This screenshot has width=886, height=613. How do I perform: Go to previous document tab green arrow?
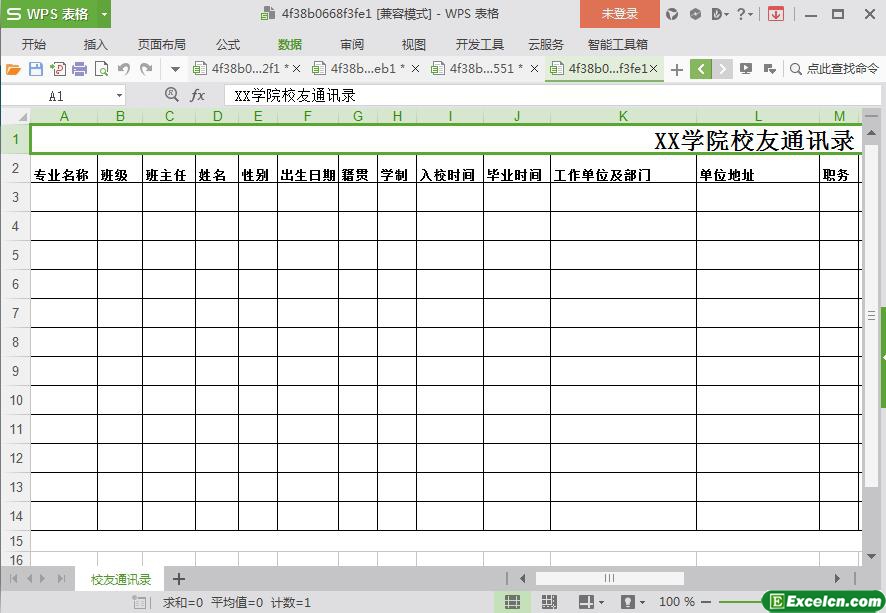click(701, 69)
